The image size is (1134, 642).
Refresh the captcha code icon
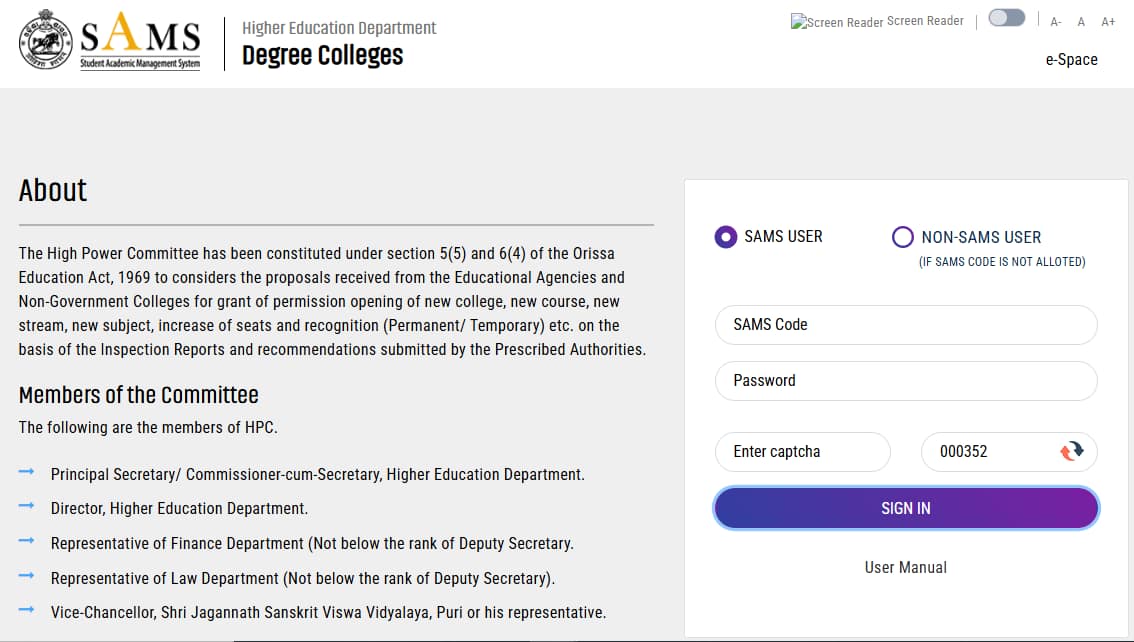point(1072,451)
